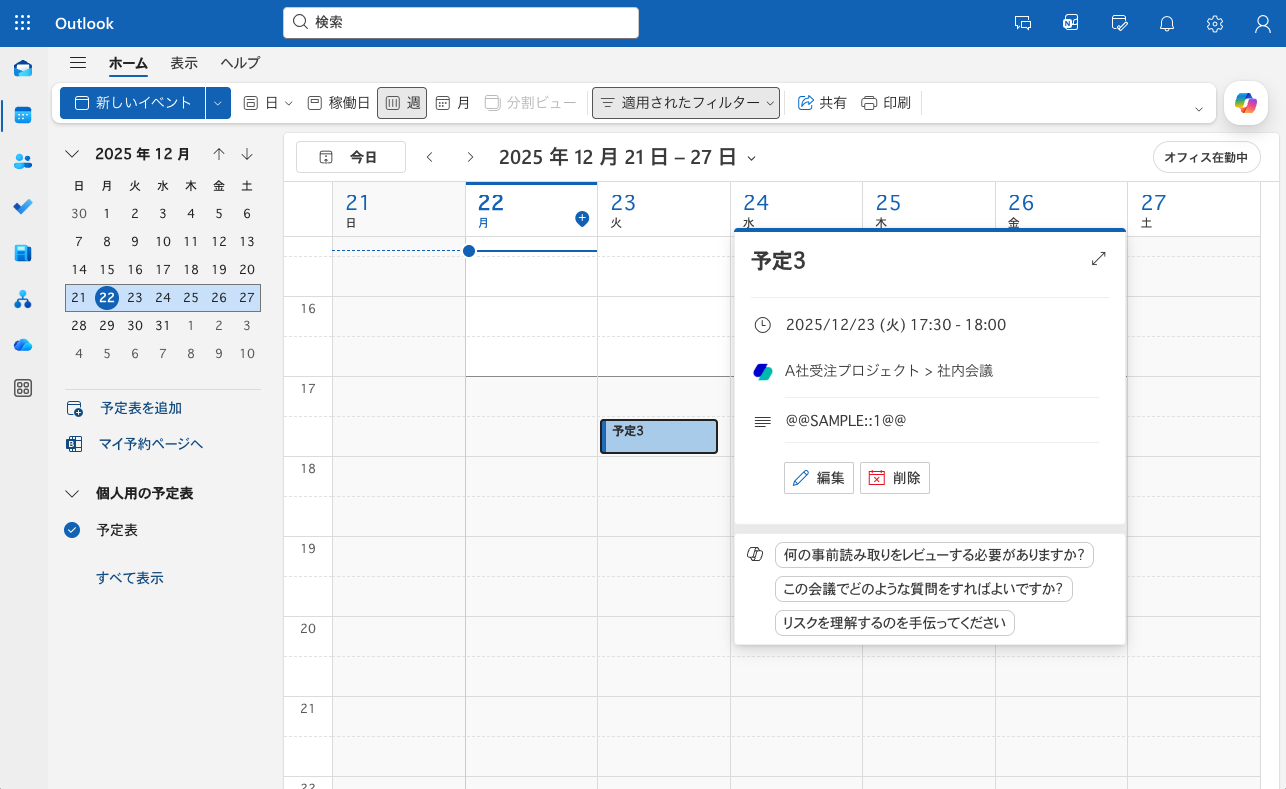The image size is (1286, 789).
Task: Expand 予定3 event to full view arrow
Action: point(1098,258)
